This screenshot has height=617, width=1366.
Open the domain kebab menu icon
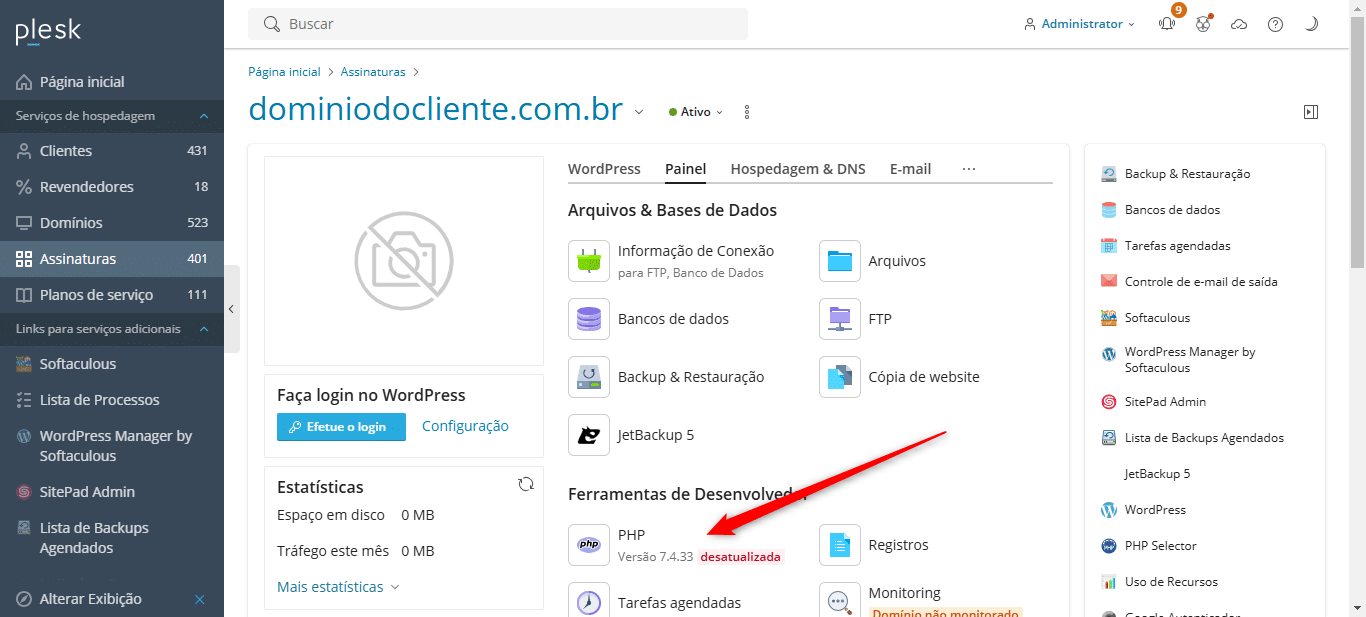click(x=747, y=112)
